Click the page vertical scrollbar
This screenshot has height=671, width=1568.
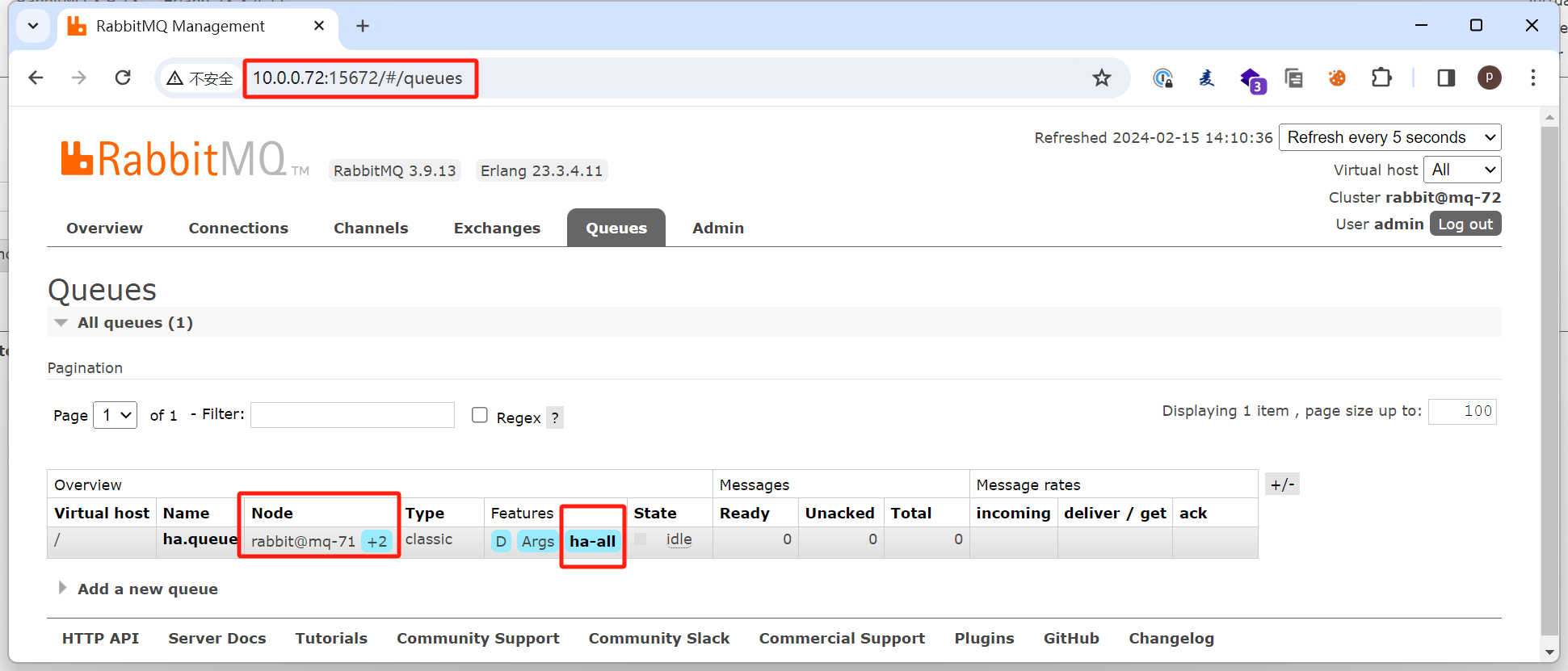coord(1549,380)
